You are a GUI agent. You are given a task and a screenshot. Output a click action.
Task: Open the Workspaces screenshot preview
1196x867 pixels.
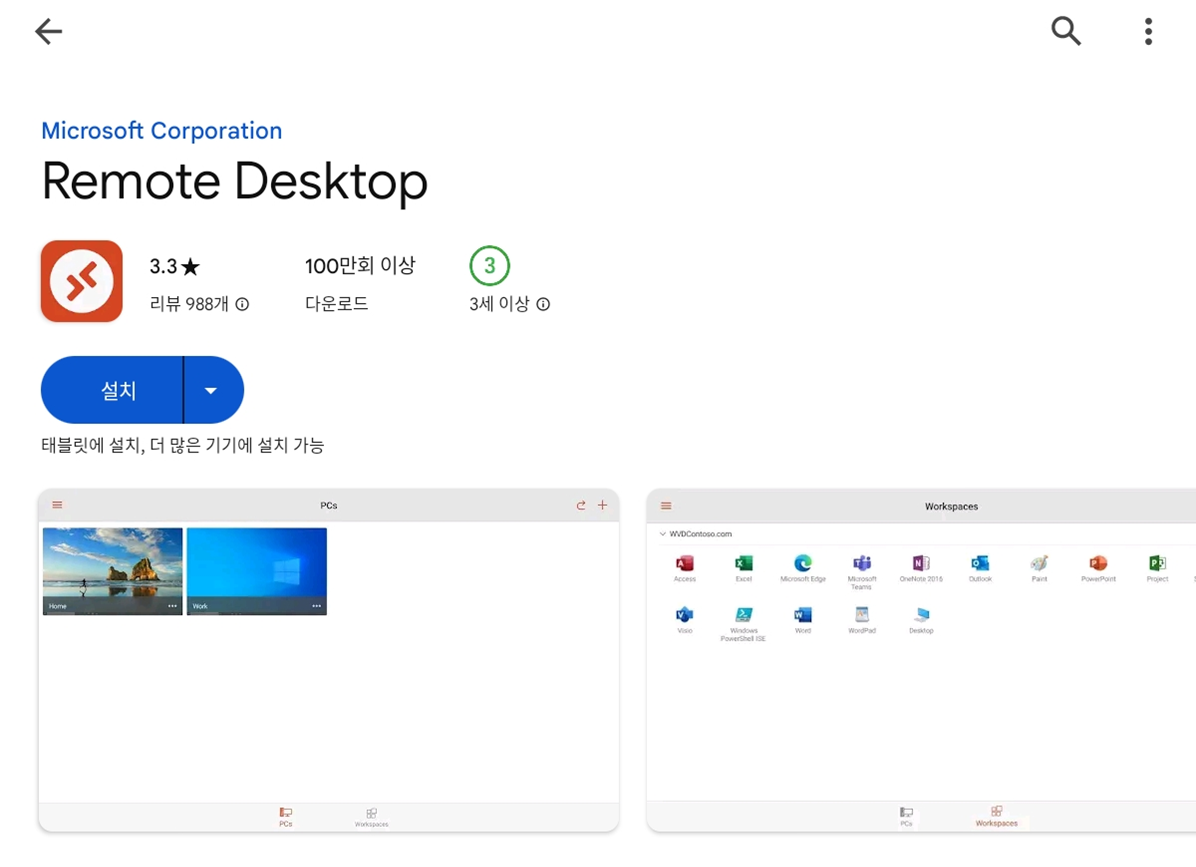tap(921, 660)
